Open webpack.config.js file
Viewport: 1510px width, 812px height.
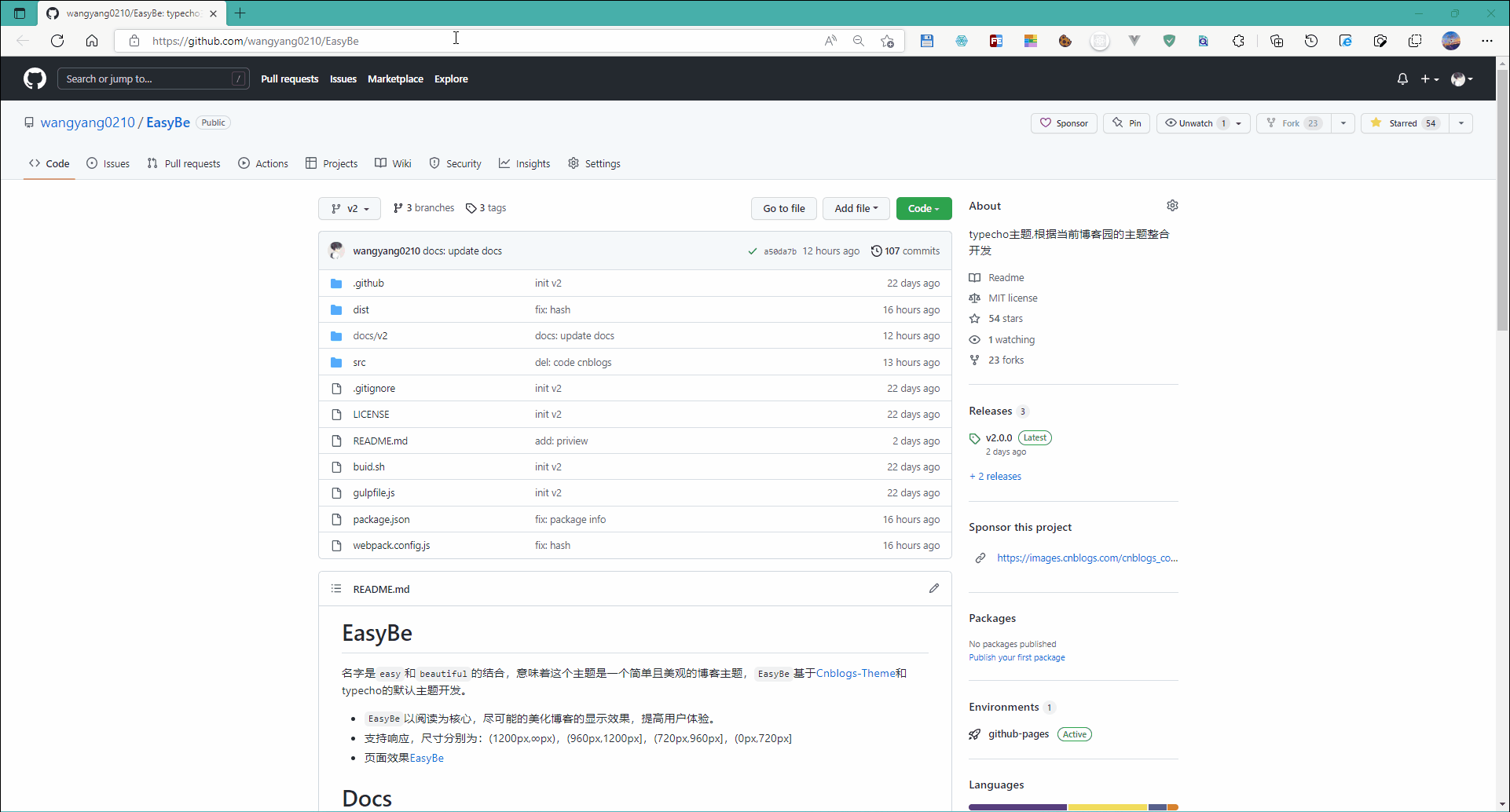(x=391, y=546)
